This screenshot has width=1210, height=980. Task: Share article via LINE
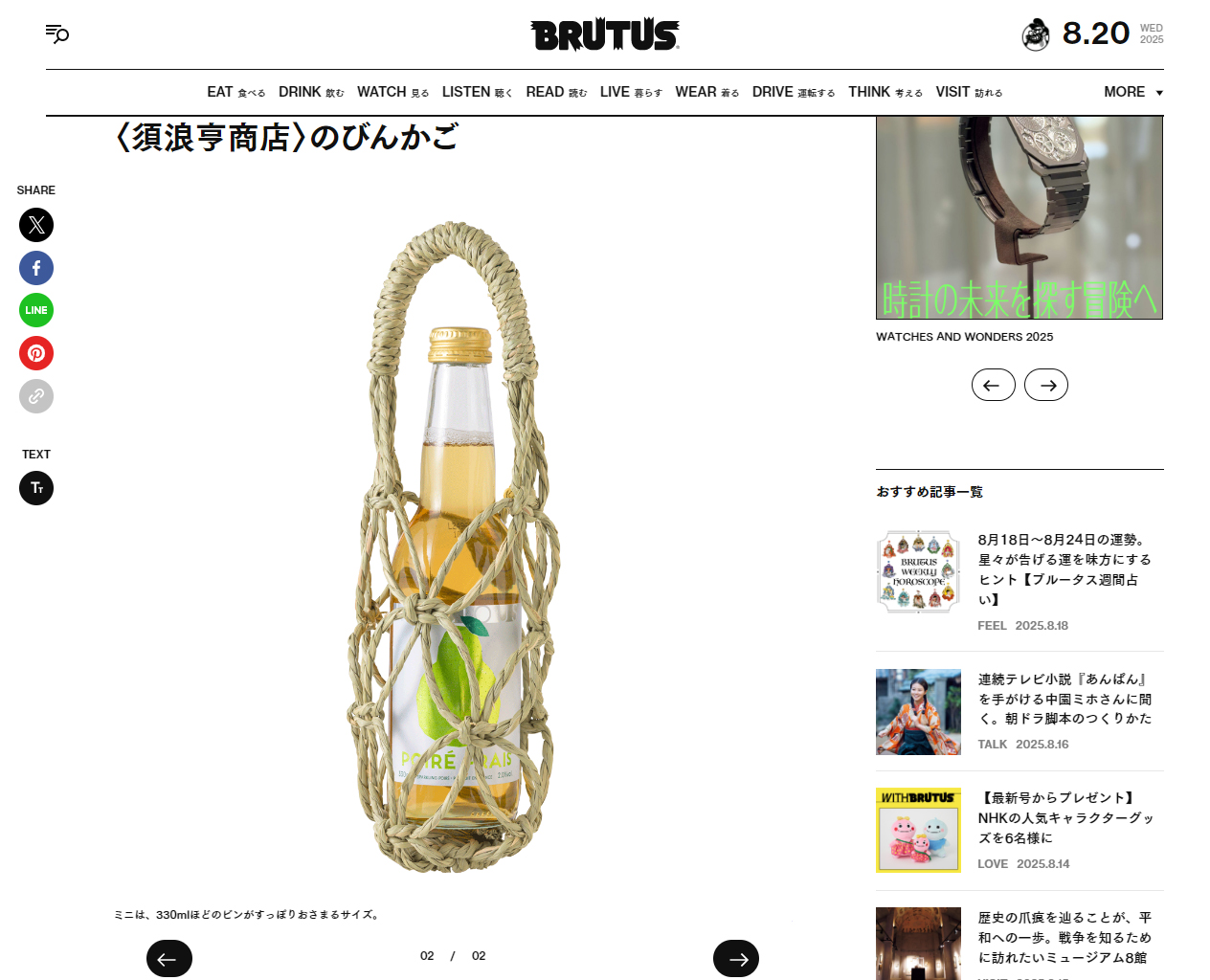pyautogui.click(x=36, y=310)
